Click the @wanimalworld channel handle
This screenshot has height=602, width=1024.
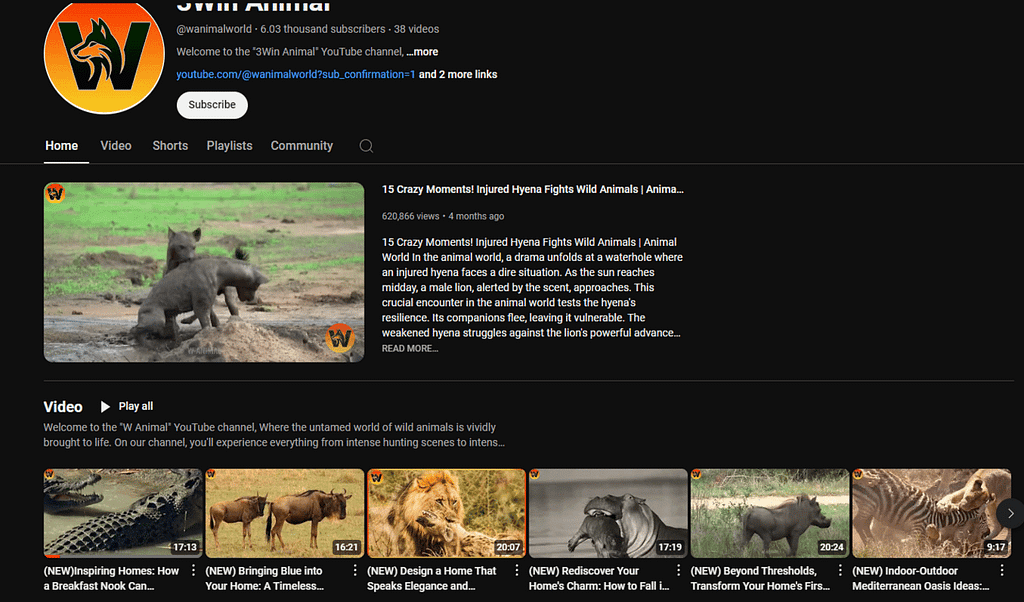pos(214,29)
